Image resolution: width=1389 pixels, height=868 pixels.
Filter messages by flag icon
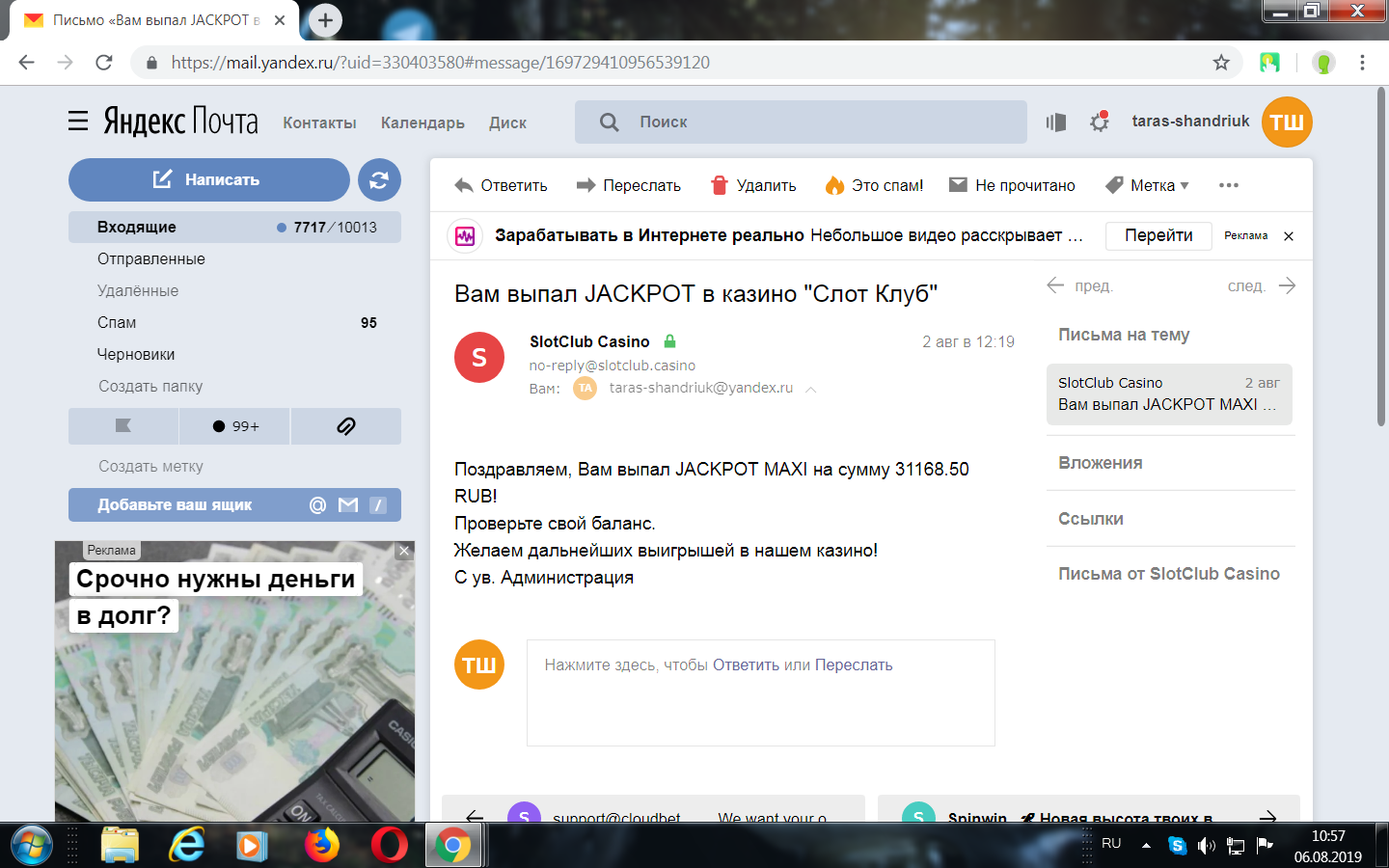click(x=123, y=425)
